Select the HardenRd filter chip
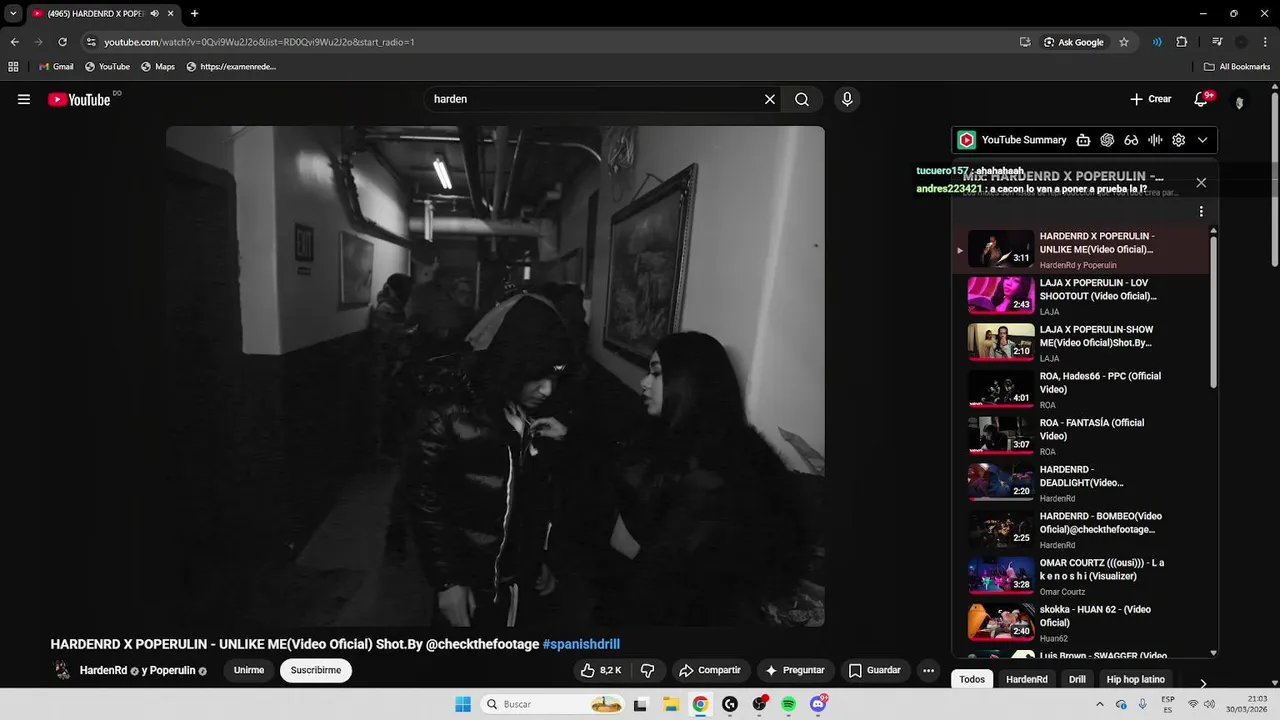The image size is (1280, 720). pos(1027,680)
